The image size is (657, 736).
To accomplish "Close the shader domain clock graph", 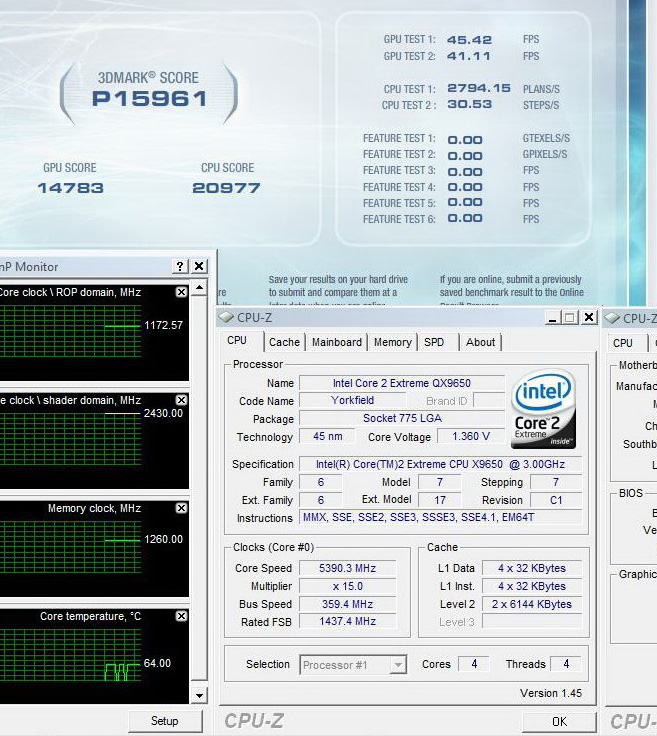I will [181, 400].
